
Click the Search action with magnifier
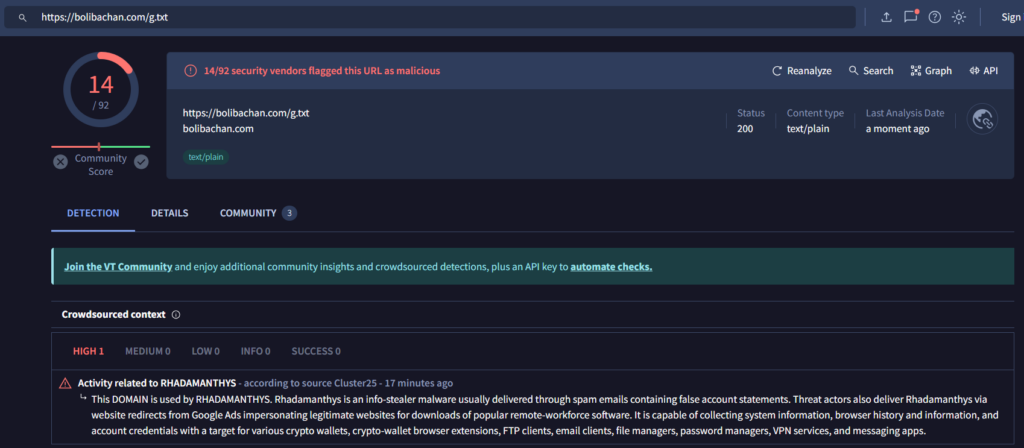coord(870,71)
